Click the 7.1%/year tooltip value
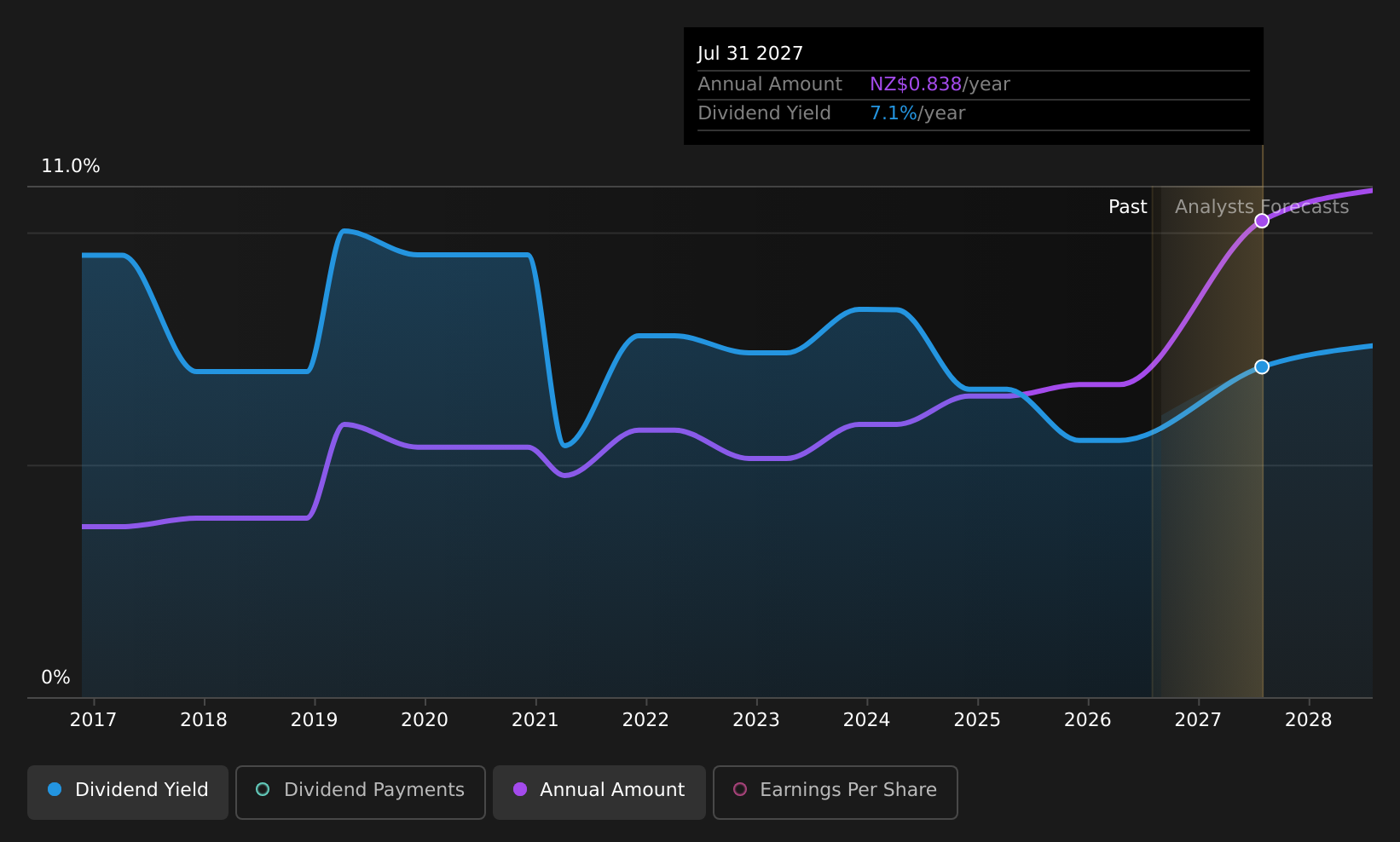1400x842 pixels. point(917,113)
